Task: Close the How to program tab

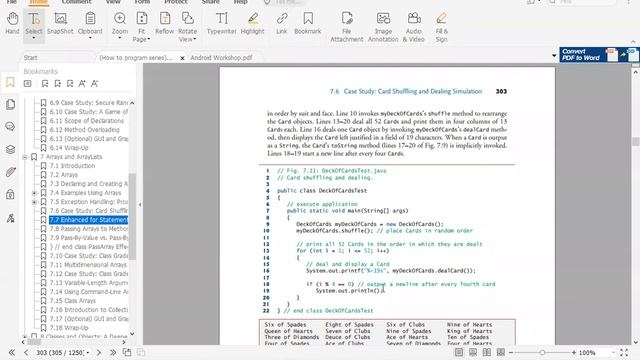Action: tap(182, 58)
